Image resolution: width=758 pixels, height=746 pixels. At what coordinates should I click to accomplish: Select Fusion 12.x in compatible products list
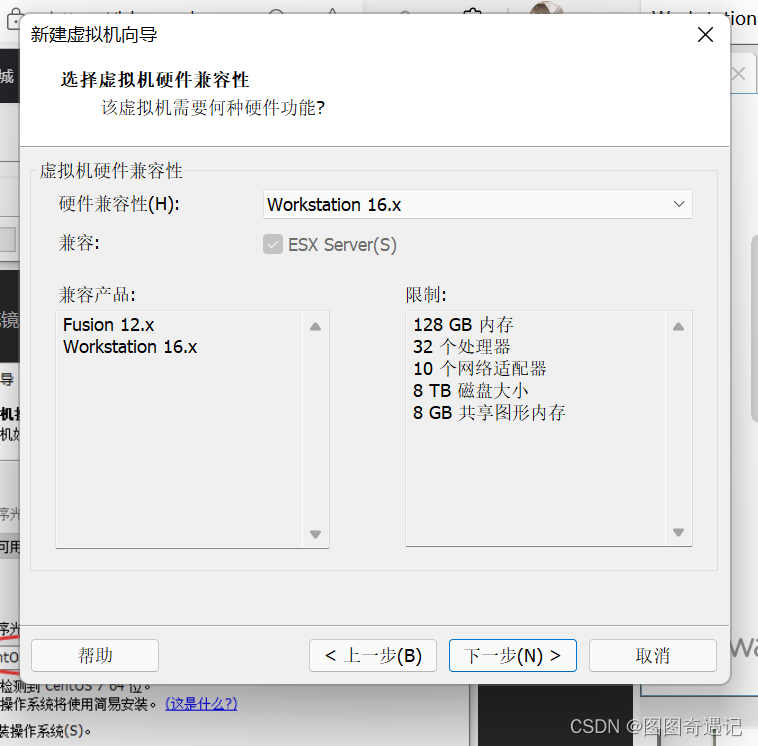click(x=108, y=325)
